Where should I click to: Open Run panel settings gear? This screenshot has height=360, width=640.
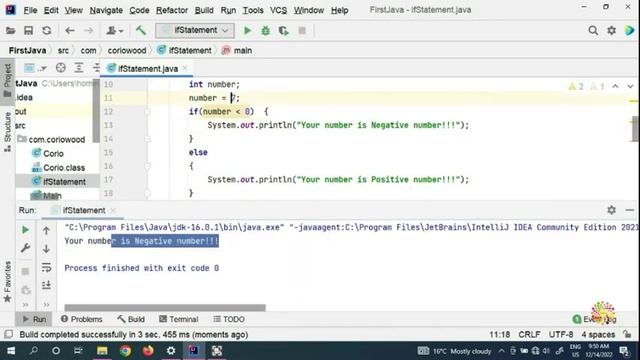[611, 210]
